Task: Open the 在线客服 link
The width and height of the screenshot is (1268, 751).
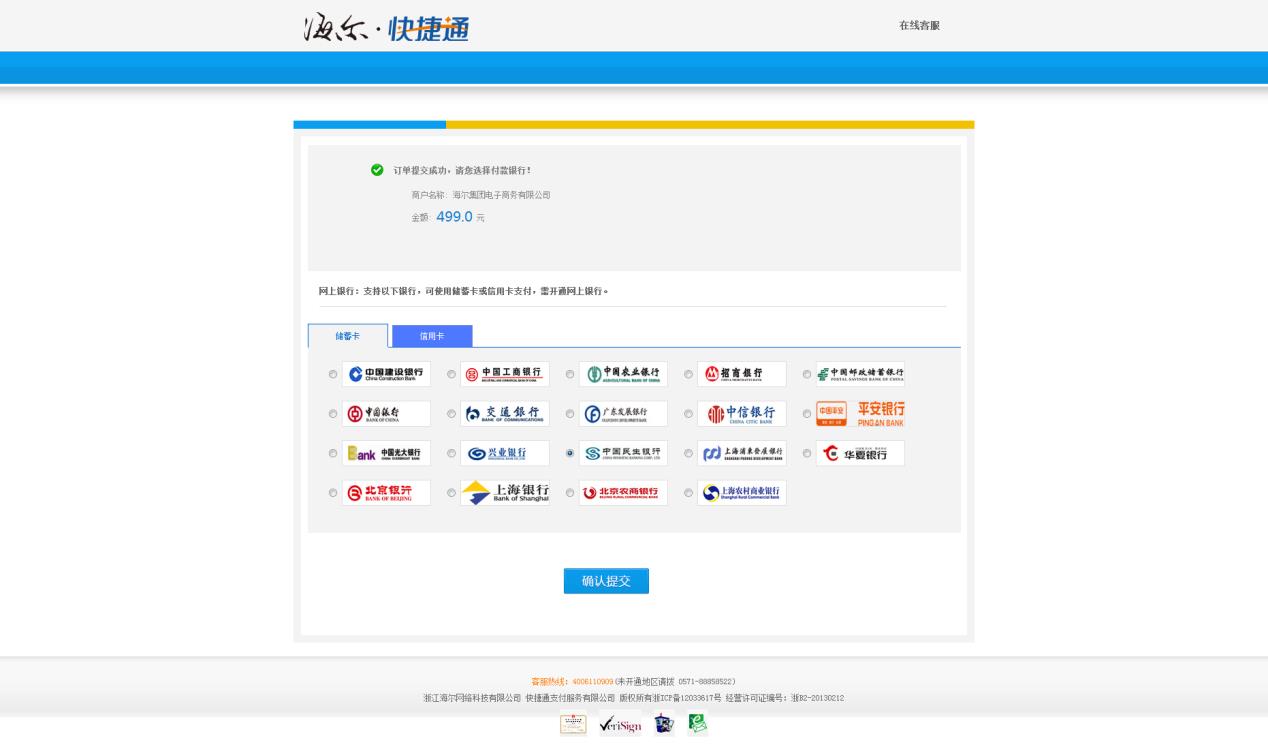Action: click(919, 25)
